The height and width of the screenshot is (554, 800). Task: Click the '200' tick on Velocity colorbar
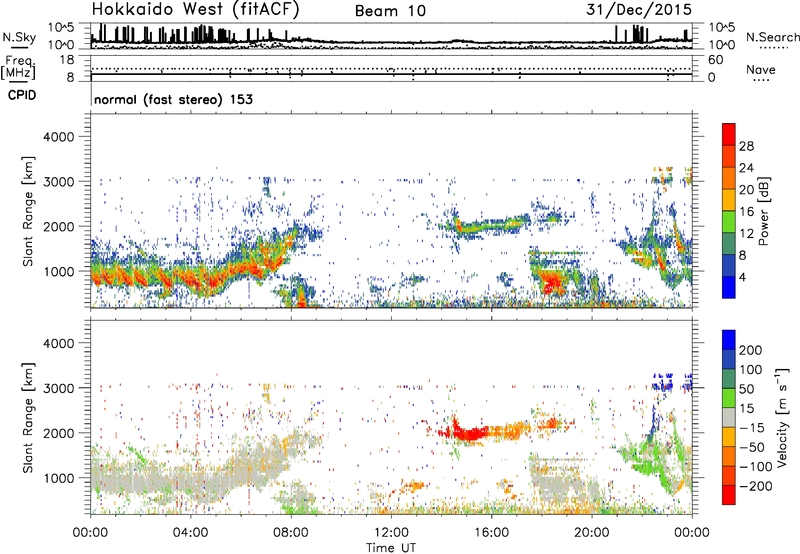[751, 350]
